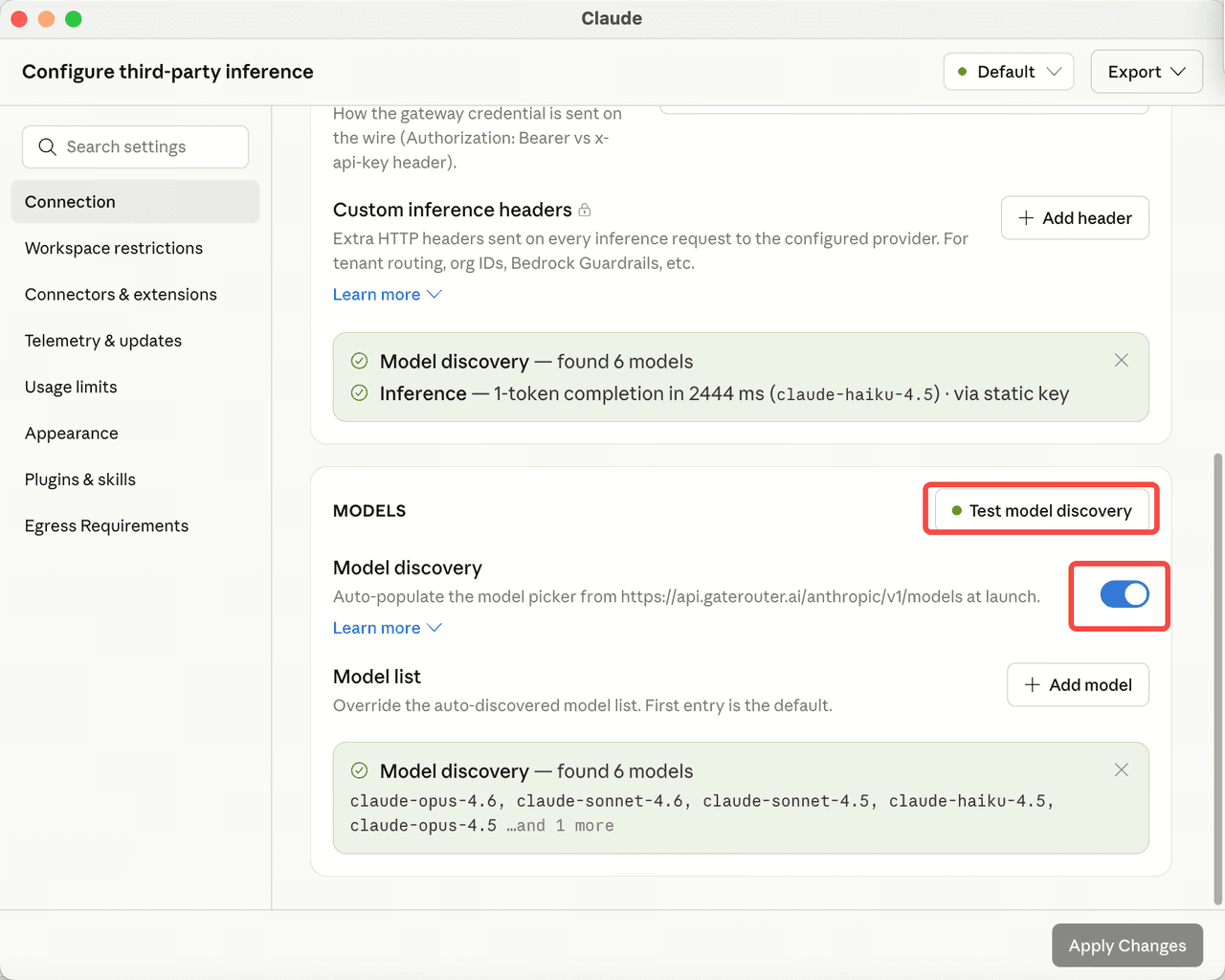Viewport: 1225px width, 980px height.
Task: Click the vertical scrollbar of the settings pane
Action: pos(1217,679)
